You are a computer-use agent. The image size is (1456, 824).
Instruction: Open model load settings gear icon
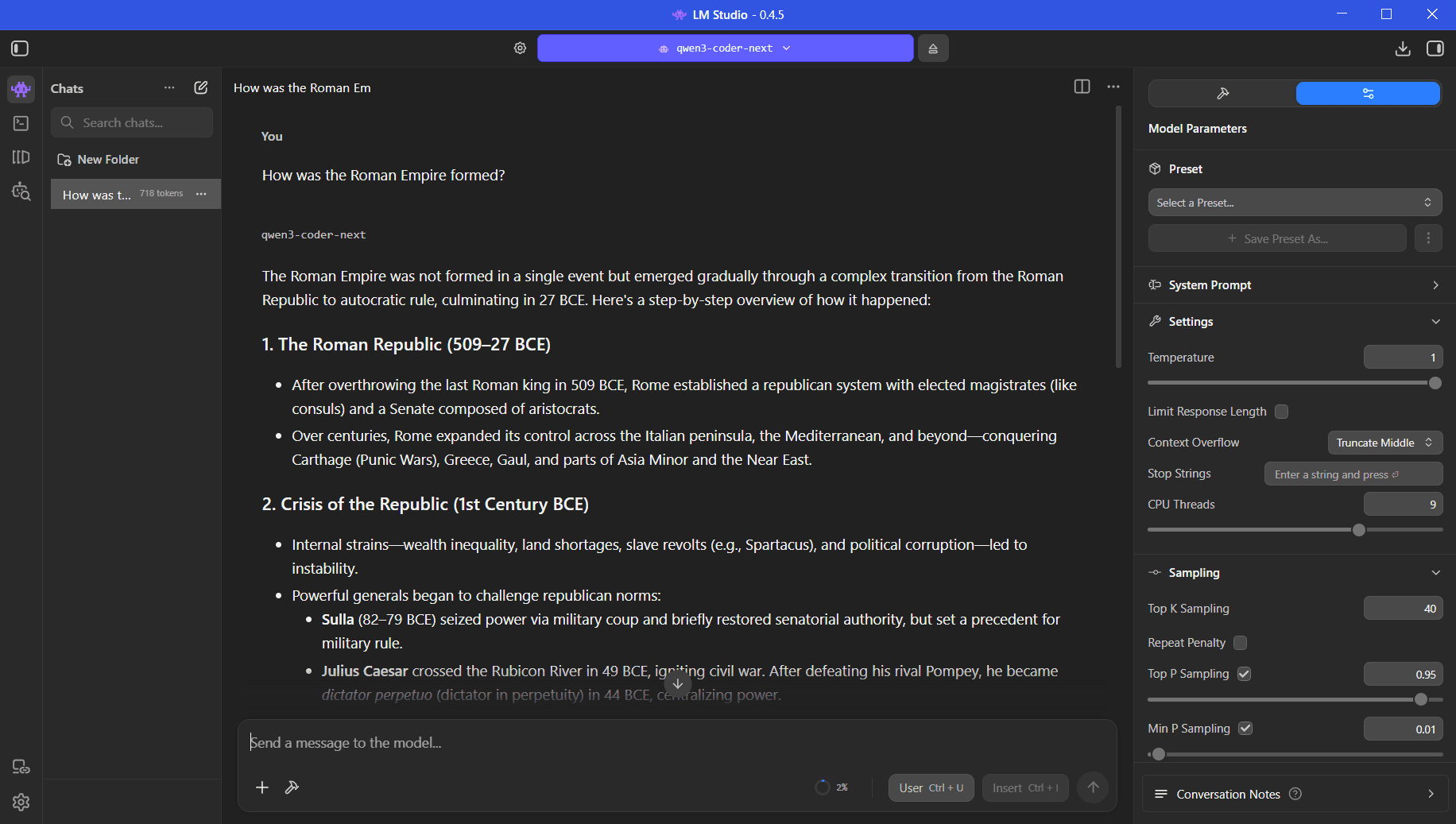(520, 48)
